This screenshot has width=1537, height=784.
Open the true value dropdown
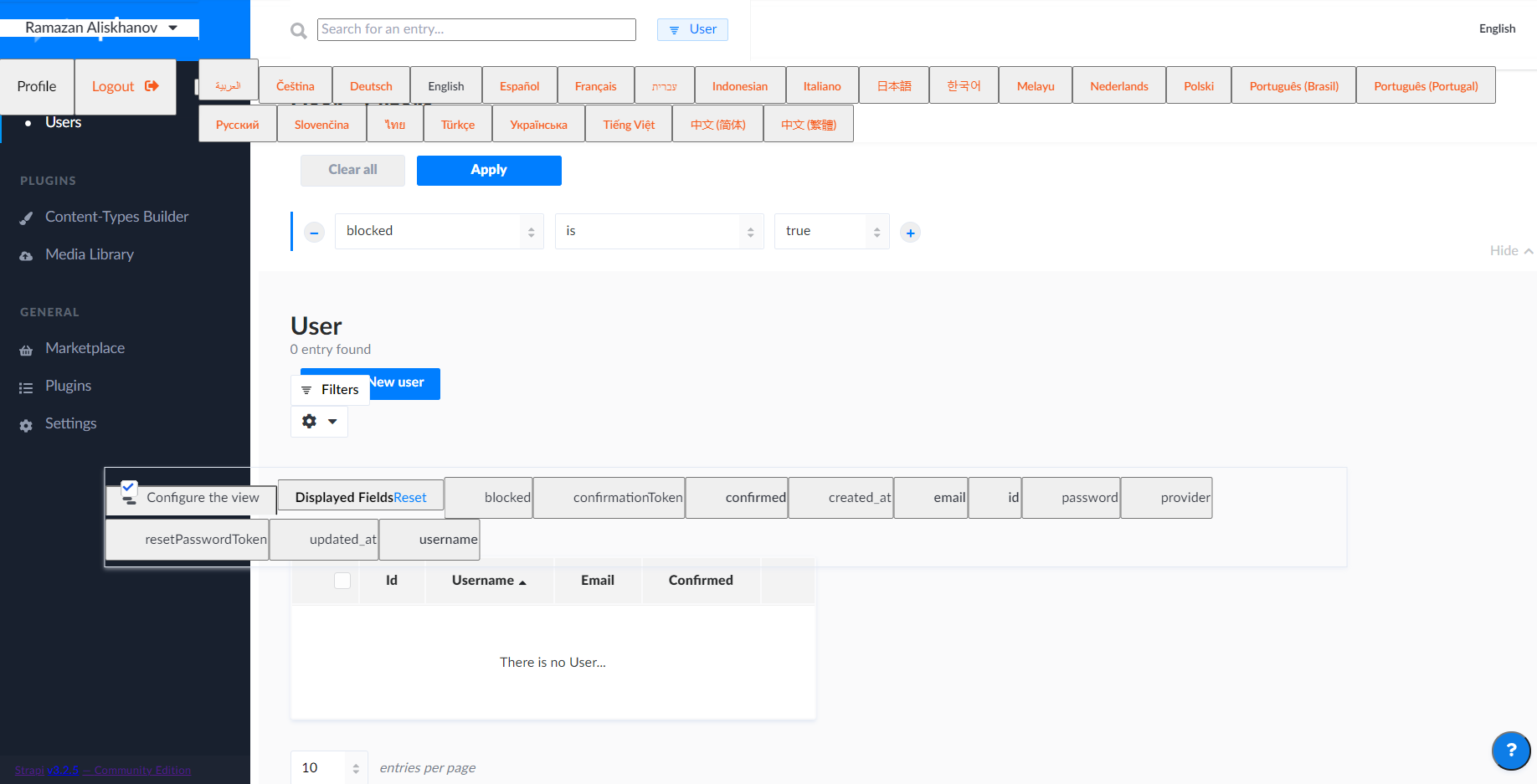[x=832, y=231]
